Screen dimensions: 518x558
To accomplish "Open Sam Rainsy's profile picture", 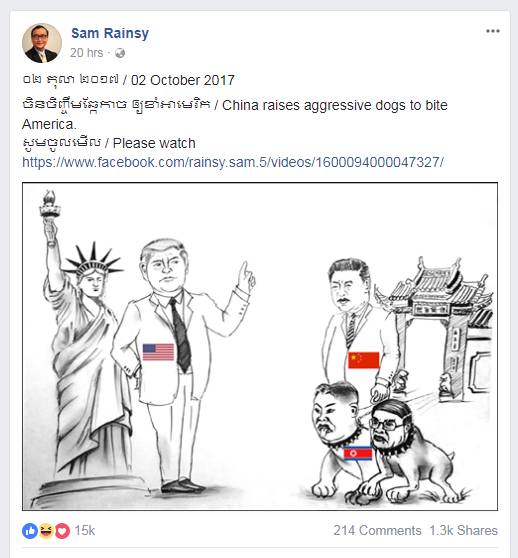I will (42, 43).
